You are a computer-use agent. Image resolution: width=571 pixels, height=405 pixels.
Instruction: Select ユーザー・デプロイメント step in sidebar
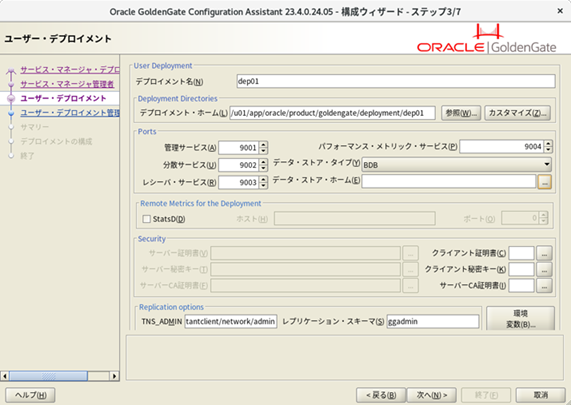point(63,98)
